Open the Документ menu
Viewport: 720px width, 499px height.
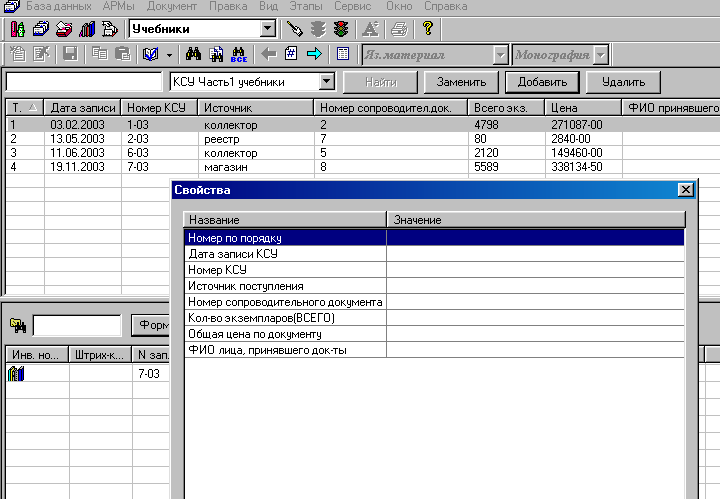pos(172,6)
